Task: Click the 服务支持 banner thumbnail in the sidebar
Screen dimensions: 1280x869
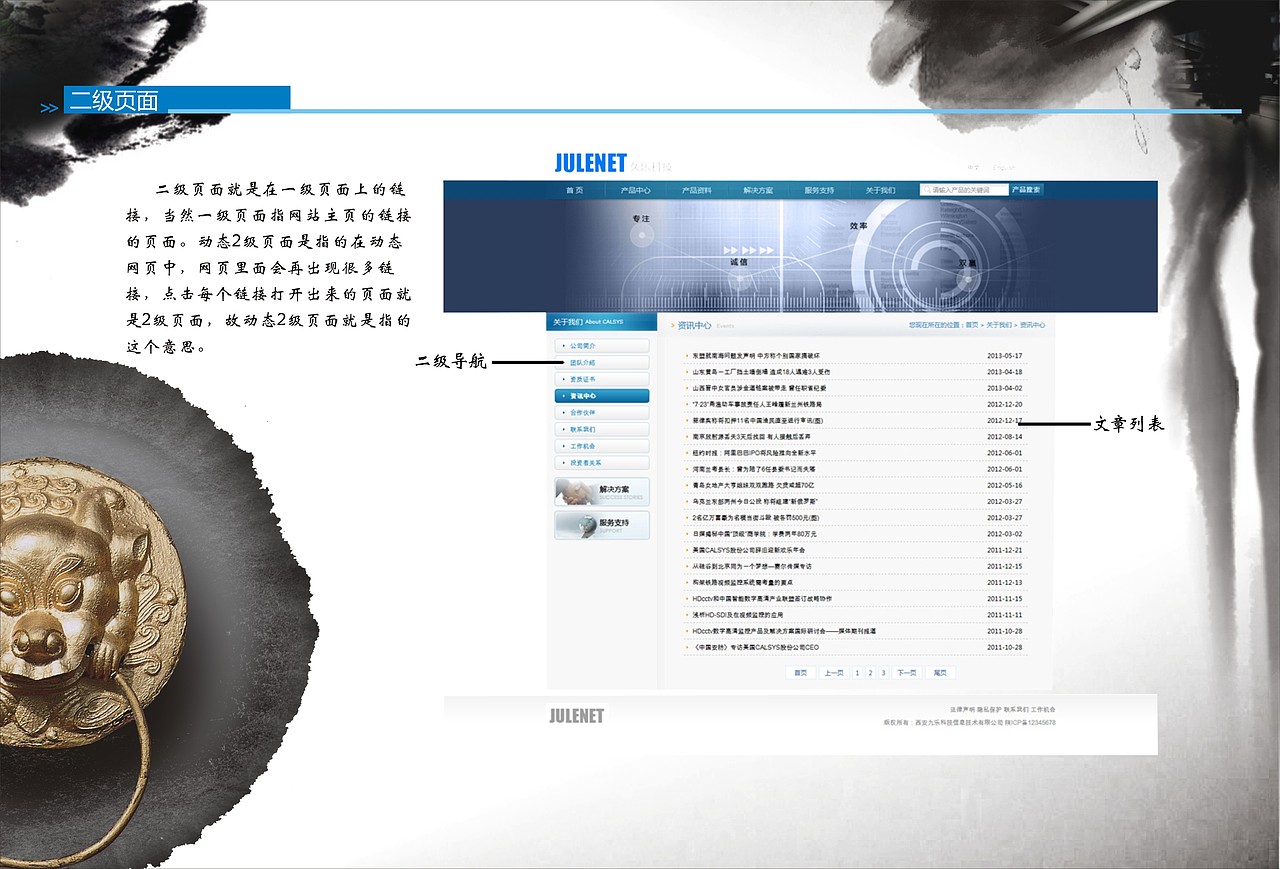Action: pos(601,526)
